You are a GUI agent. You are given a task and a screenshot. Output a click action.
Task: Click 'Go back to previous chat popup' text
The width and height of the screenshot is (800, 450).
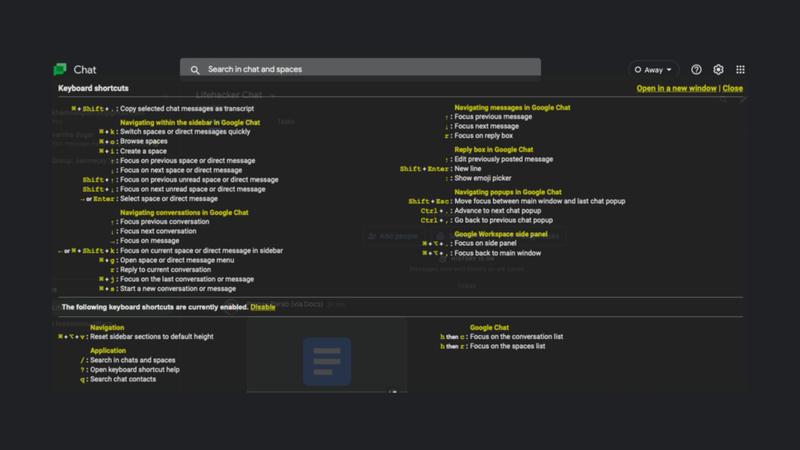tap(504, 220)
